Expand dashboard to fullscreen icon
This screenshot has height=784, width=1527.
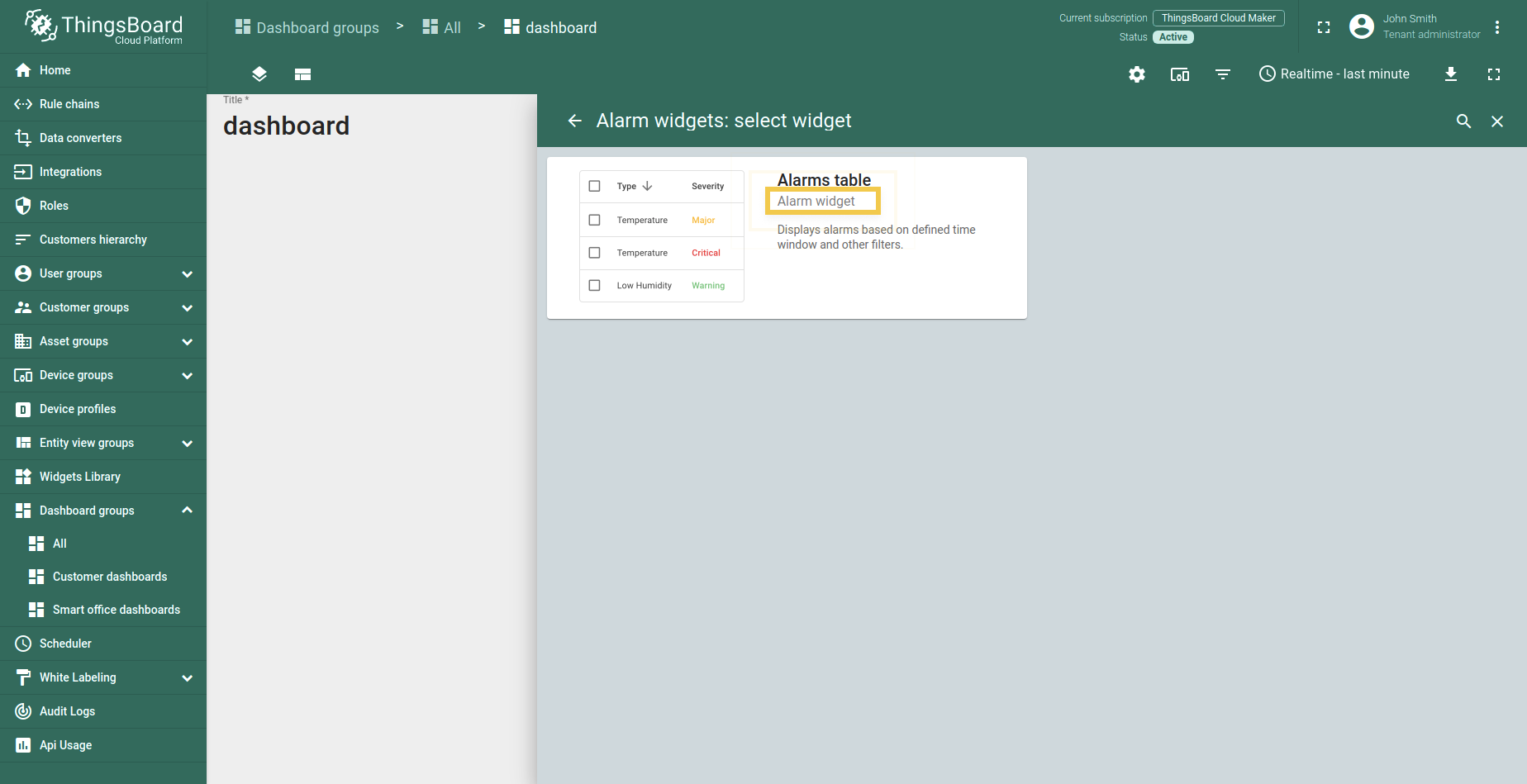[x=1494, y=74]
